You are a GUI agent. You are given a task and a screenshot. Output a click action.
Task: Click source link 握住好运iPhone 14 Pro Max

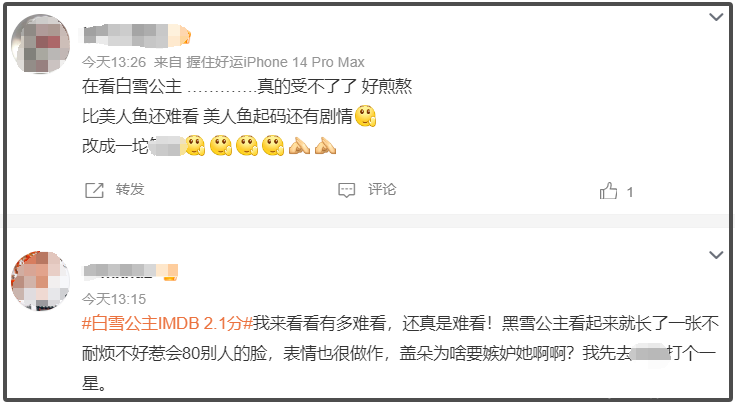click(x=275, y=62)
